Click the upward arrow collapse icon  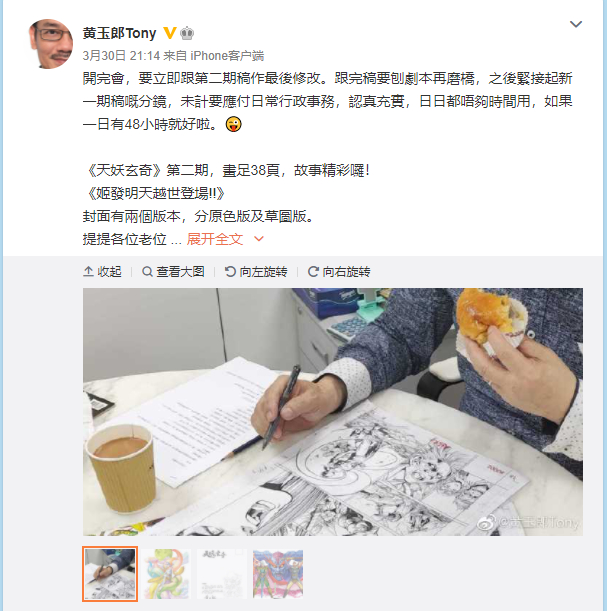(88, 272)
